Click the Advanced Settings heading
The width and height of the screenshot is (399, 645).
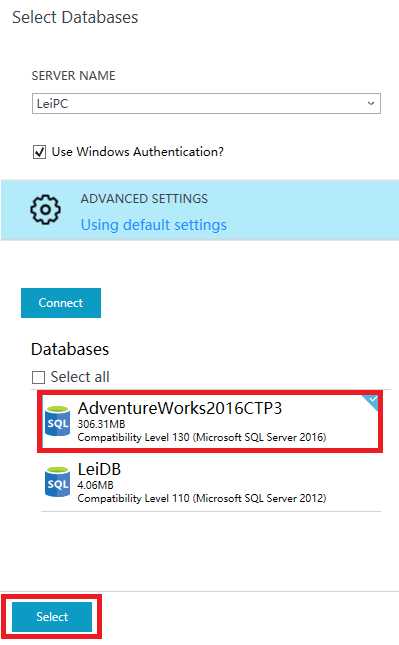pos(144,199)
